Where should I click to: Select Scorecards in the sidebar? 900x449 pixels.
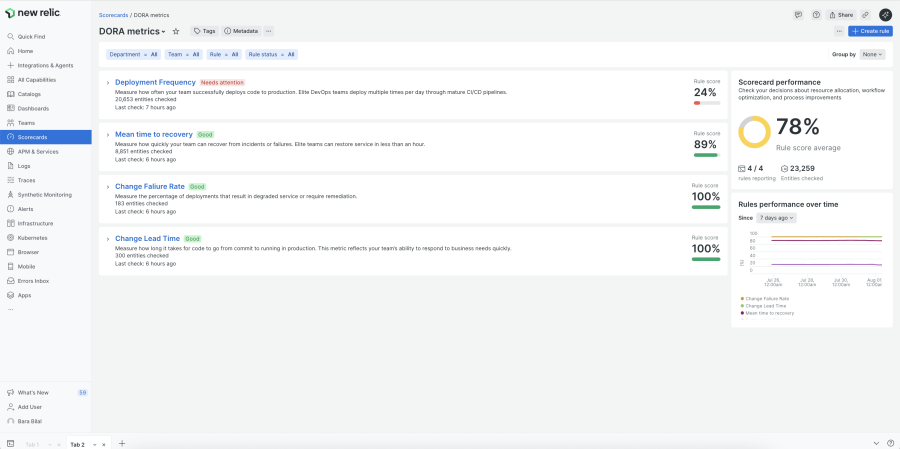(46, 137)
